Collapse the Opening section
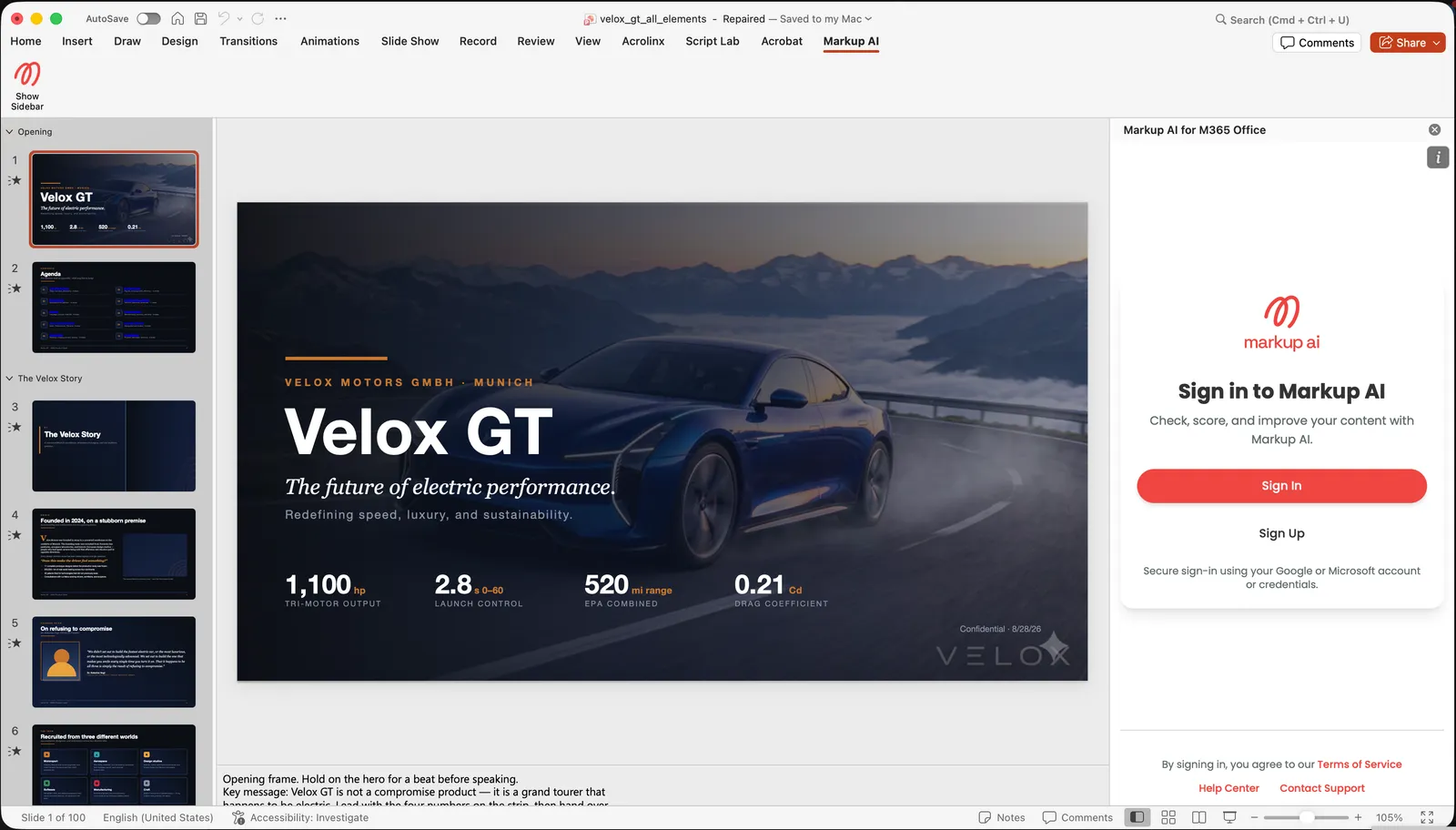The height and width of the screenshot is (830, 1456). pos(10,132)
